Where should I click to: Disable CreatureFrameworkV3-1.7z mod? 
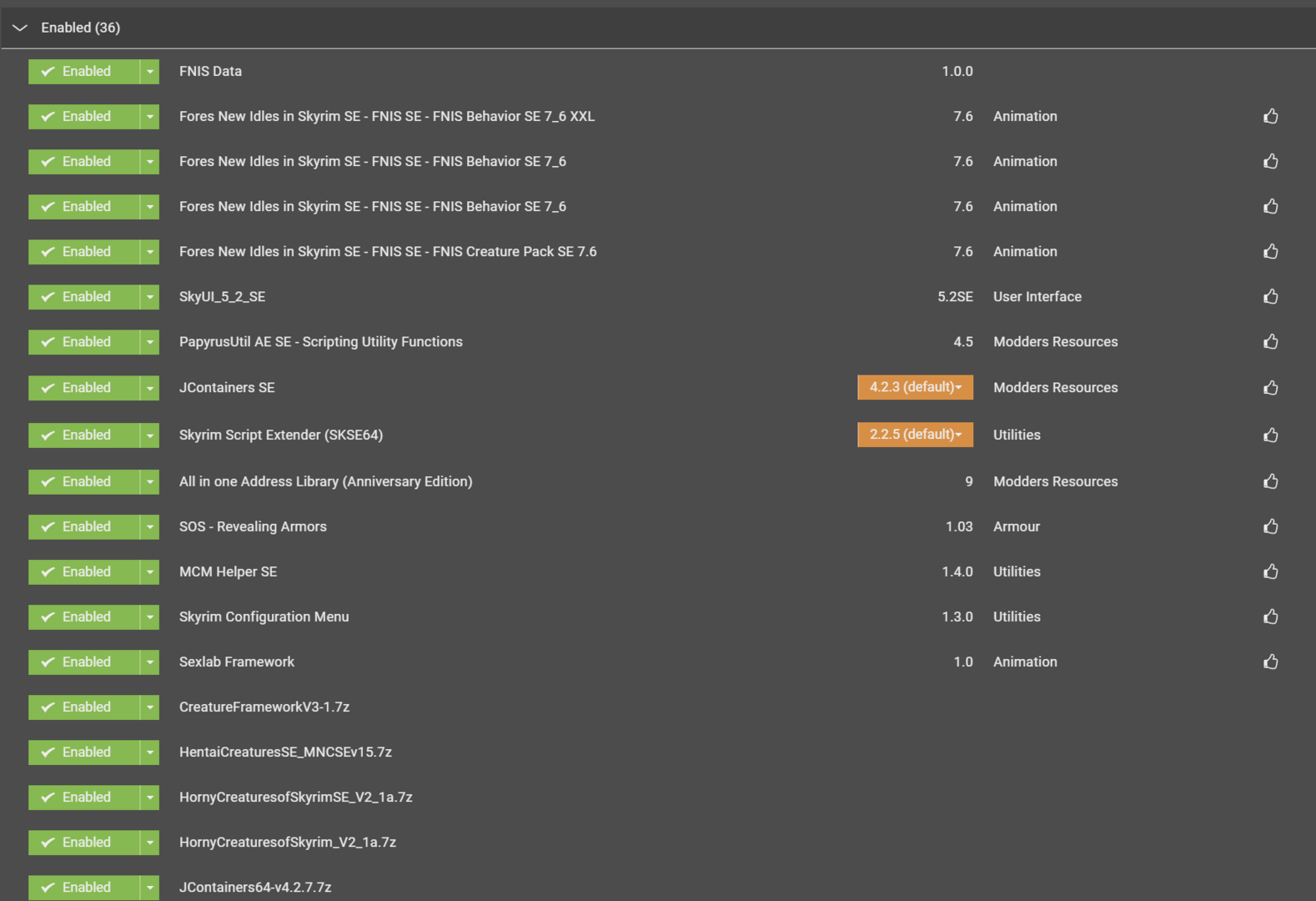click(x=83, y=707)
